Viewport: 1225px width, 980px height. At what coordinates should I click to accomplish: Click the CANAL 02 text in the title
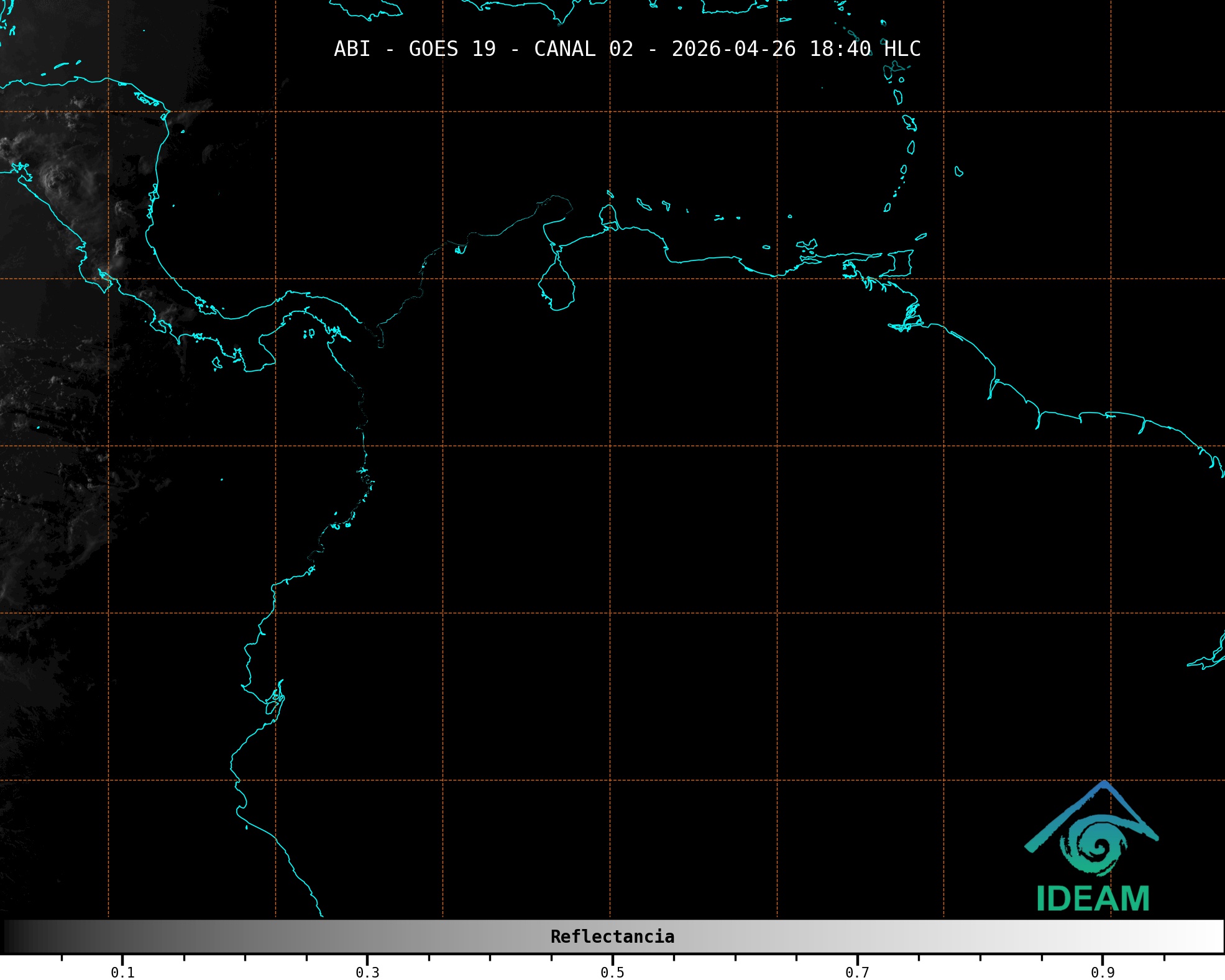coord(583,49)
